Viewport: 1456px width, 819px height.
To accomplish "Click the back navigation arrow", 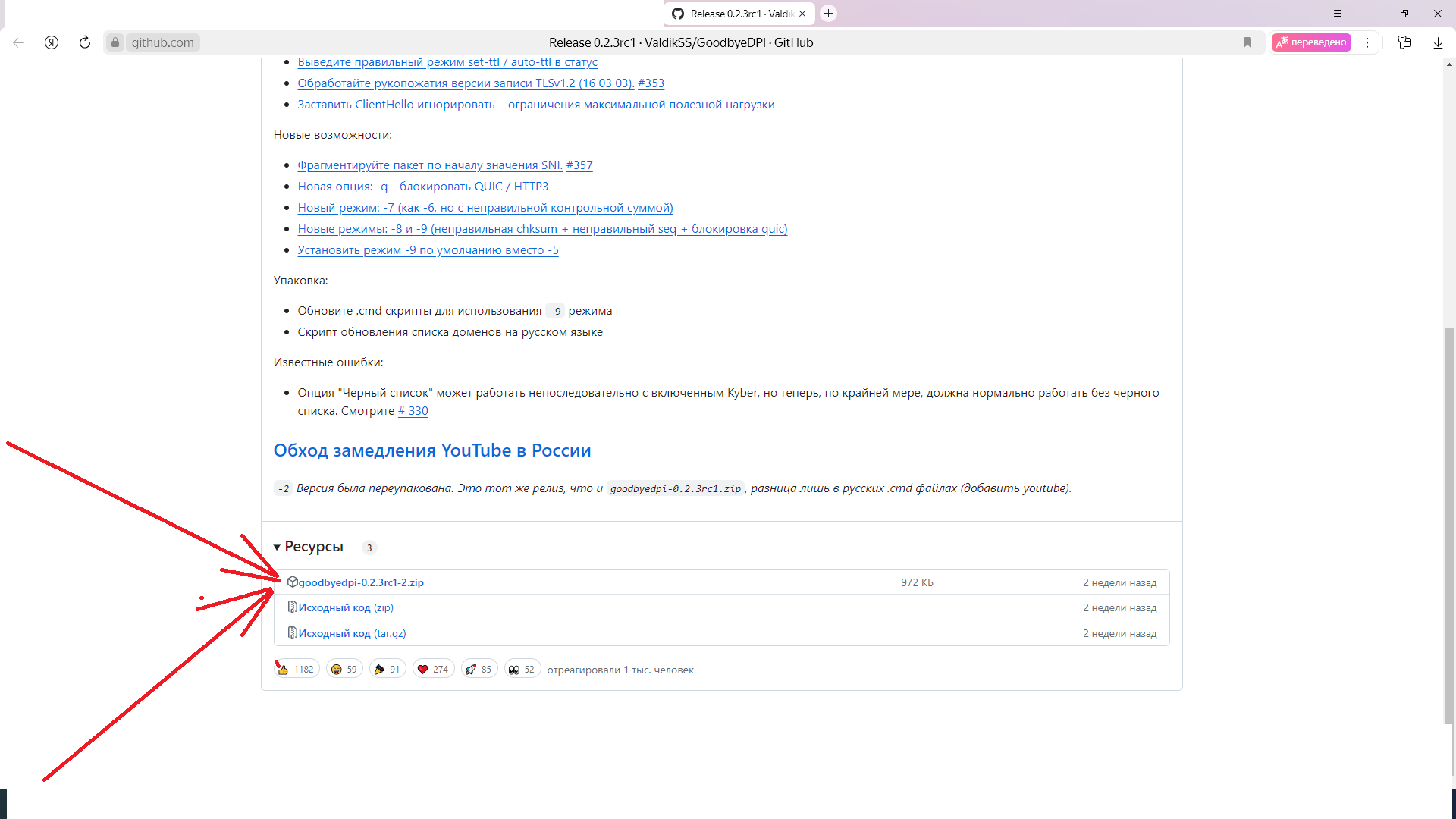I will tap(18, 42).
